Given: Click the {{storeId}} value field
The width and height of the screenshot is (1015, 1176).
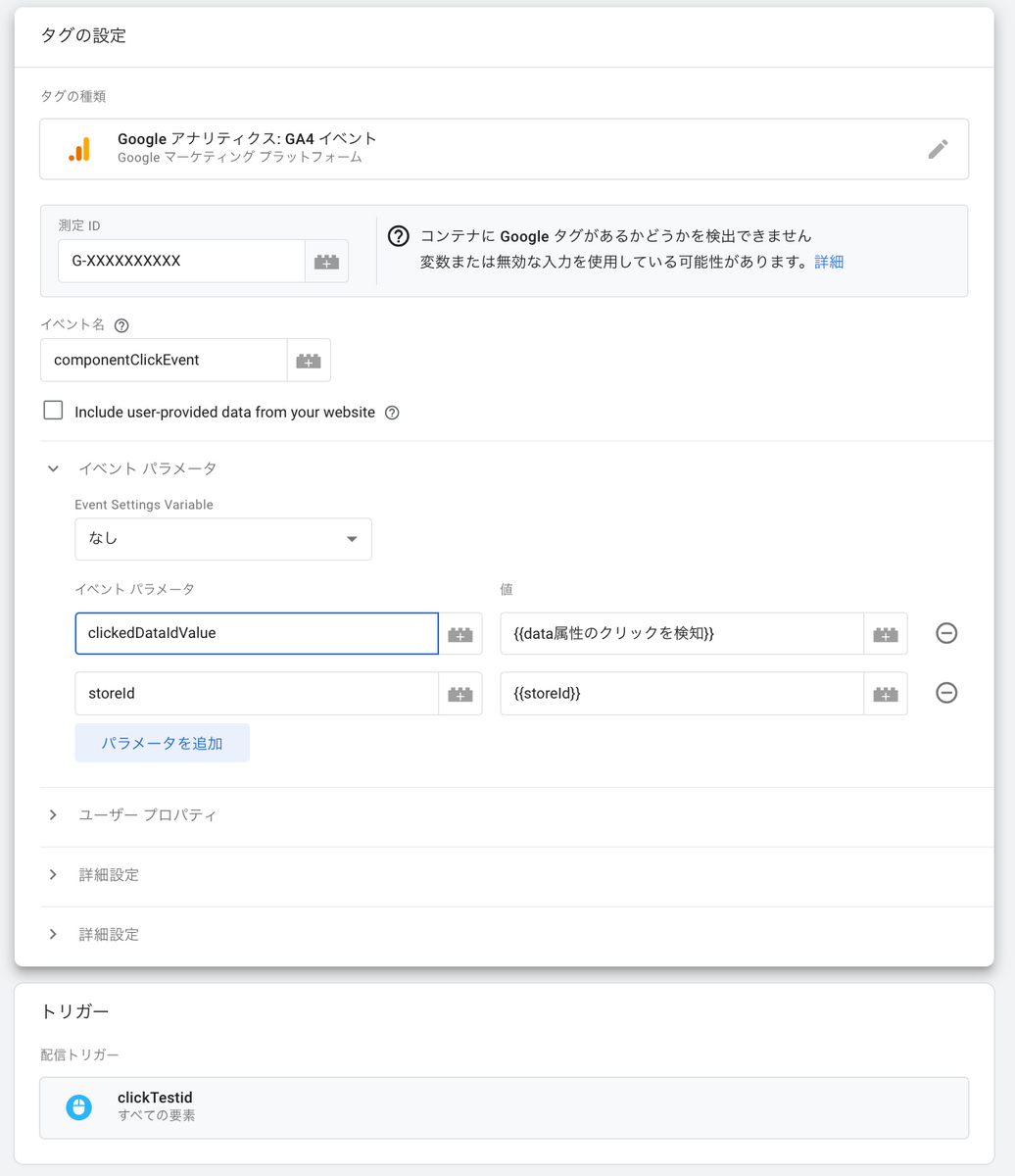Looking at the screenshot, I should pyautogui.click(x=682, y=693).
